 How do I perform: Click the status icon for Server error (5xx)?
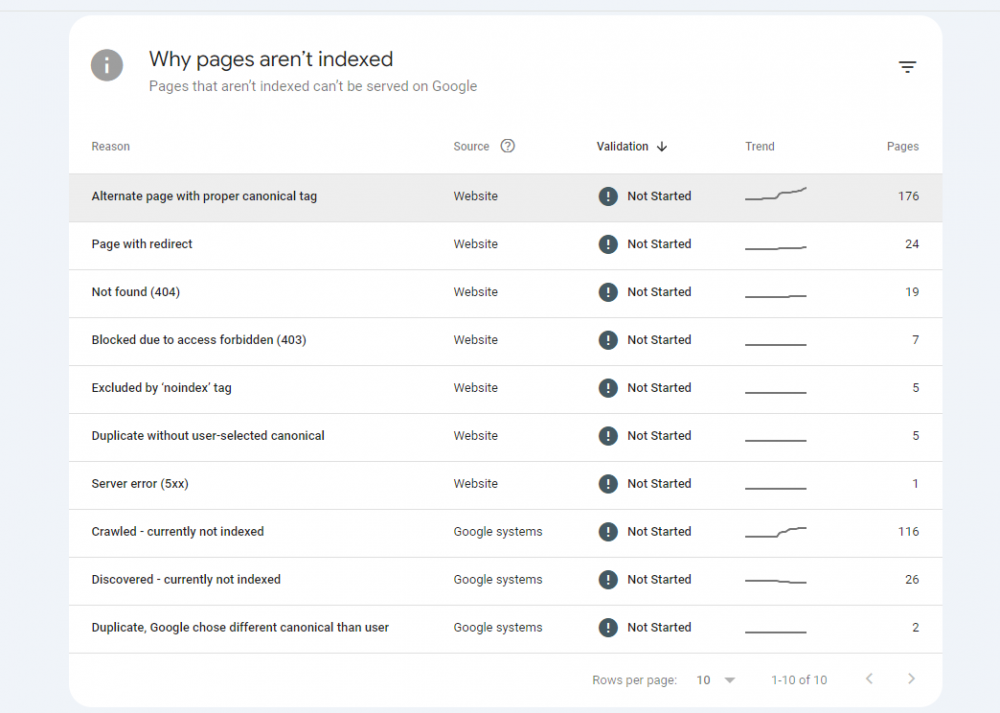coord(608,484)
